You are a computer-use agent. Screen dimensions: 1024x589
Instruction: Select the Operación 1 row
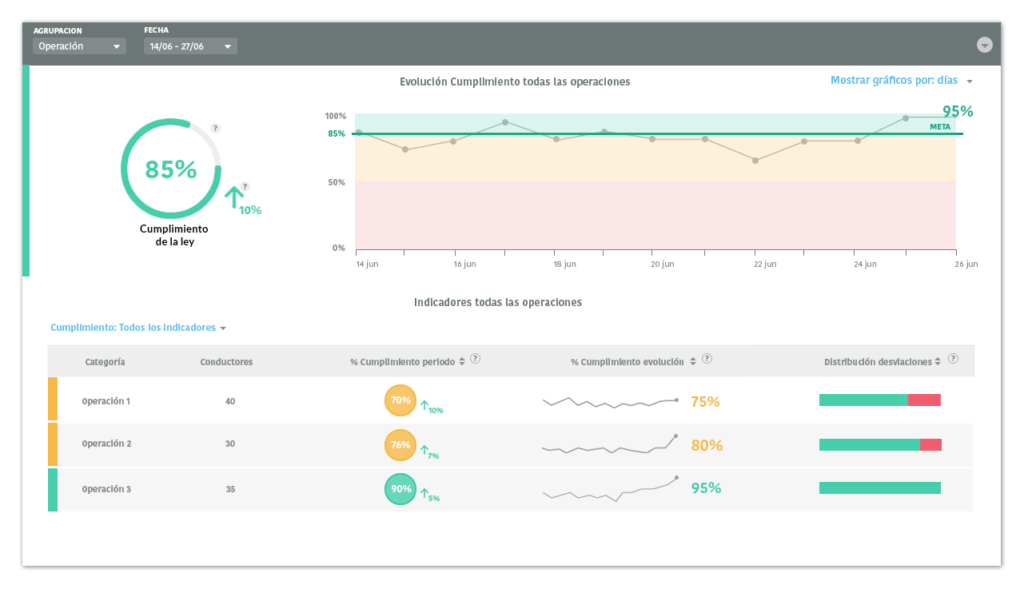click(x=106, y=401)
